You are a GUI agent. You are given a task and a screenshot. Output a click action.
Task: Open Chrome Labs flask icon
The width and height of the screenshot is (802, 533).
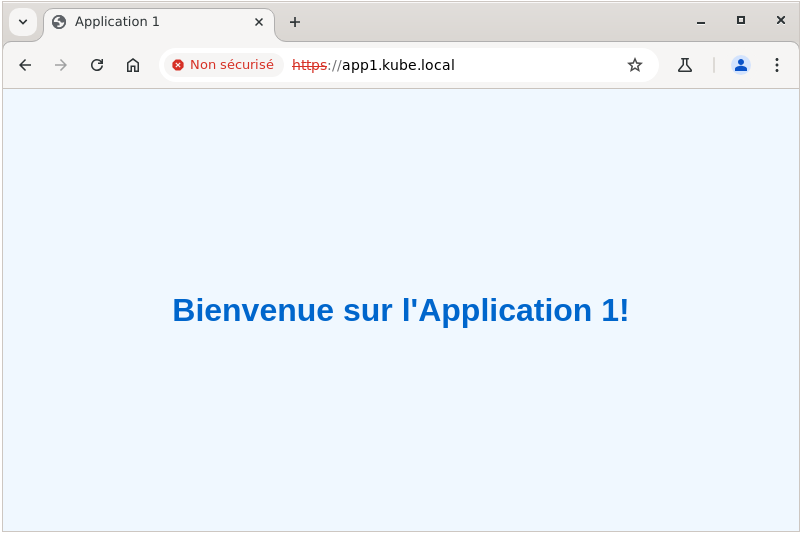coord(685,65)
